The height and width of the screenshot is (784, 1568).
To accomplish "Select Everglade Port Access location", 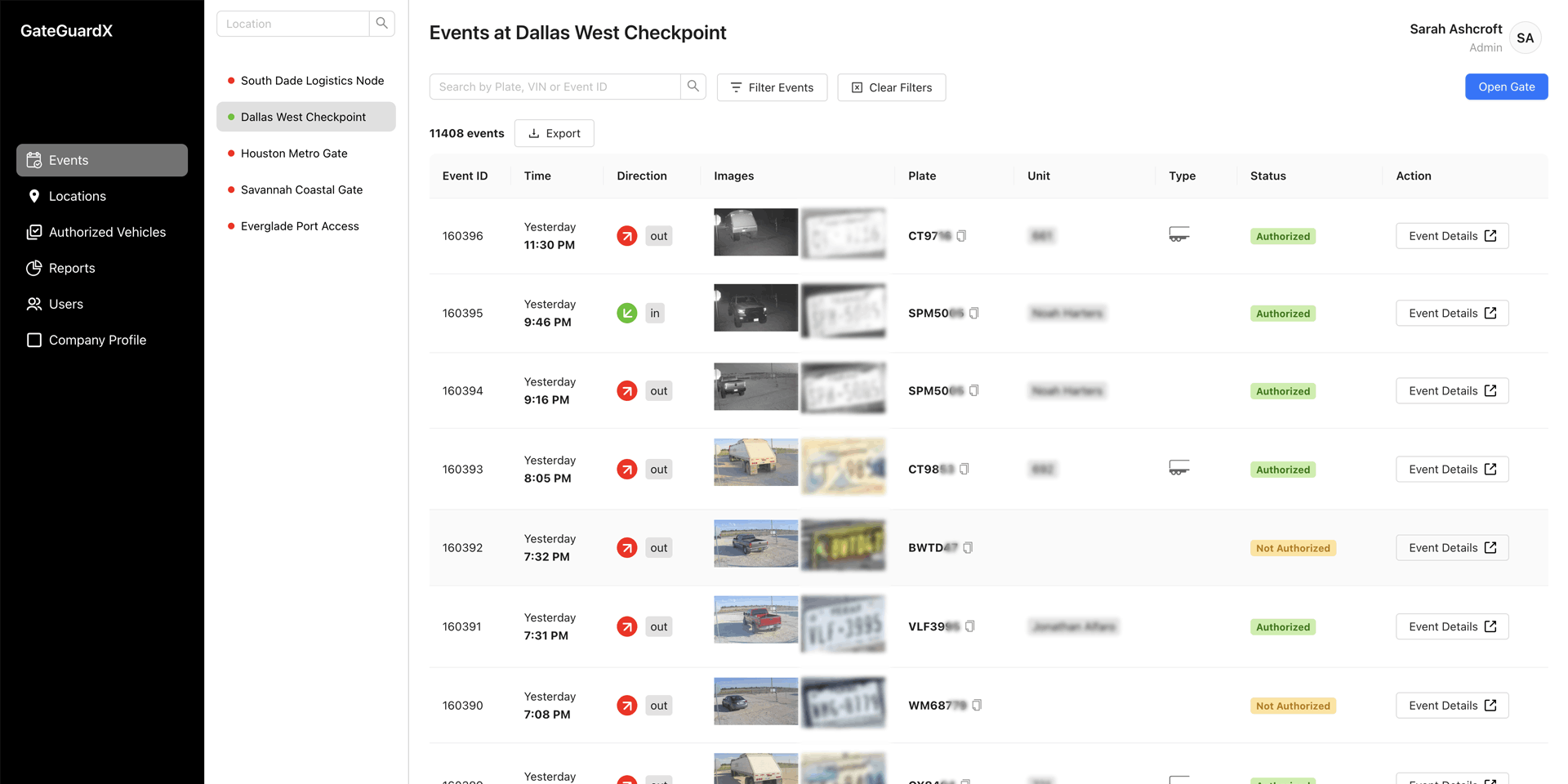I will pyautogui.click(x=300, y=226).
